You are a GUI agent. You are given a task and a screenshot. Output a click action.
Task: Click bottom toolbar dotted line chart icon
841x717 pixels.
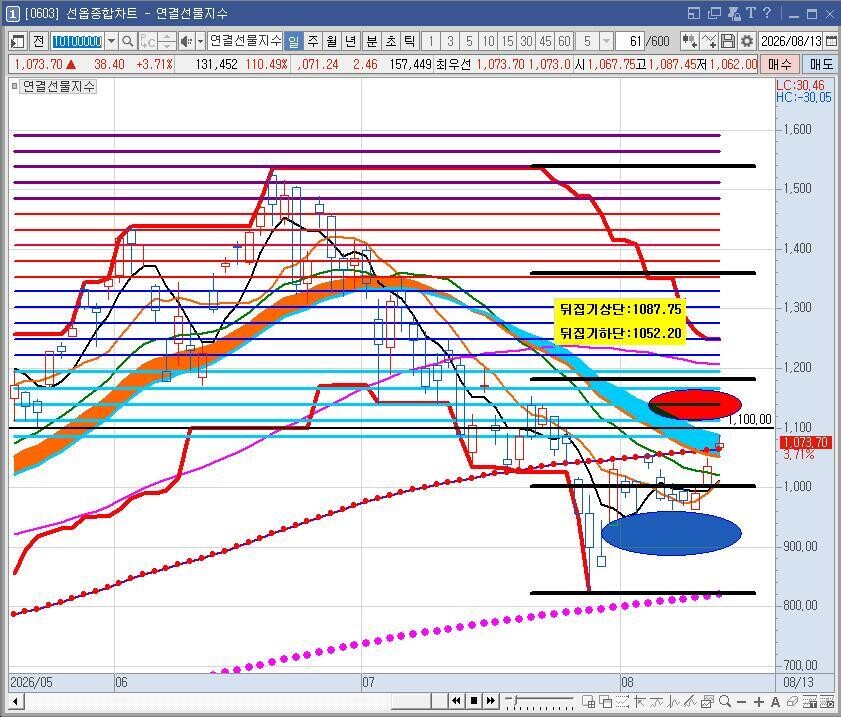(x=622, y=701)
